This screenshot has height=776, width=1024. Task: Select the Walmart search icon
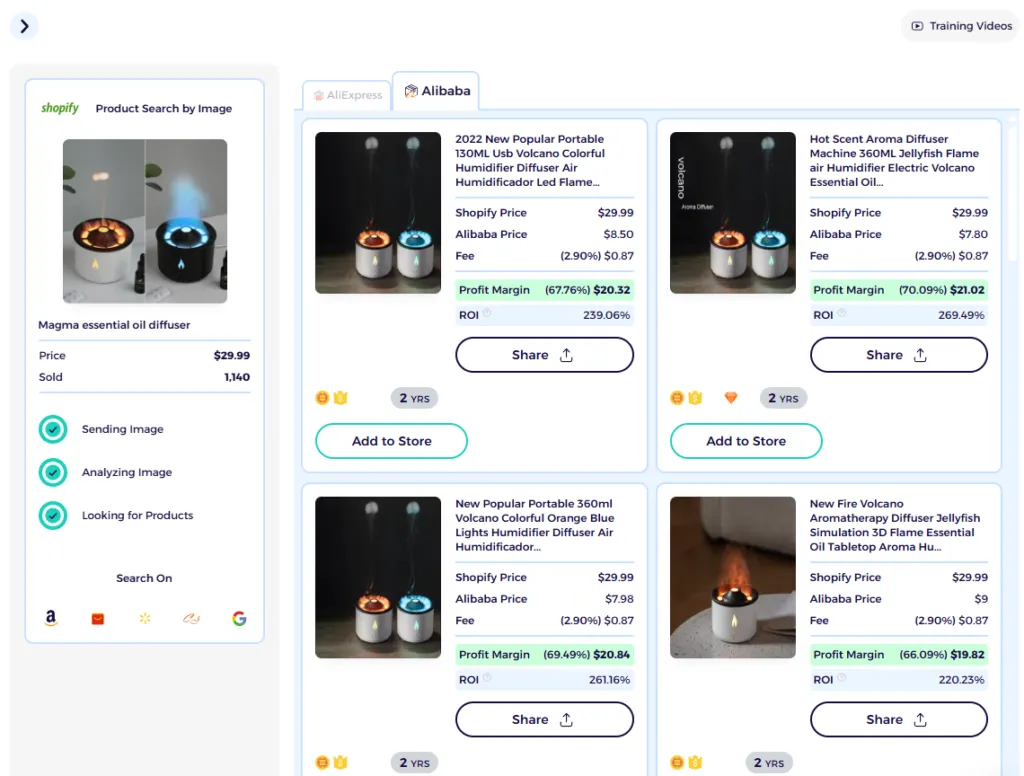144,618
